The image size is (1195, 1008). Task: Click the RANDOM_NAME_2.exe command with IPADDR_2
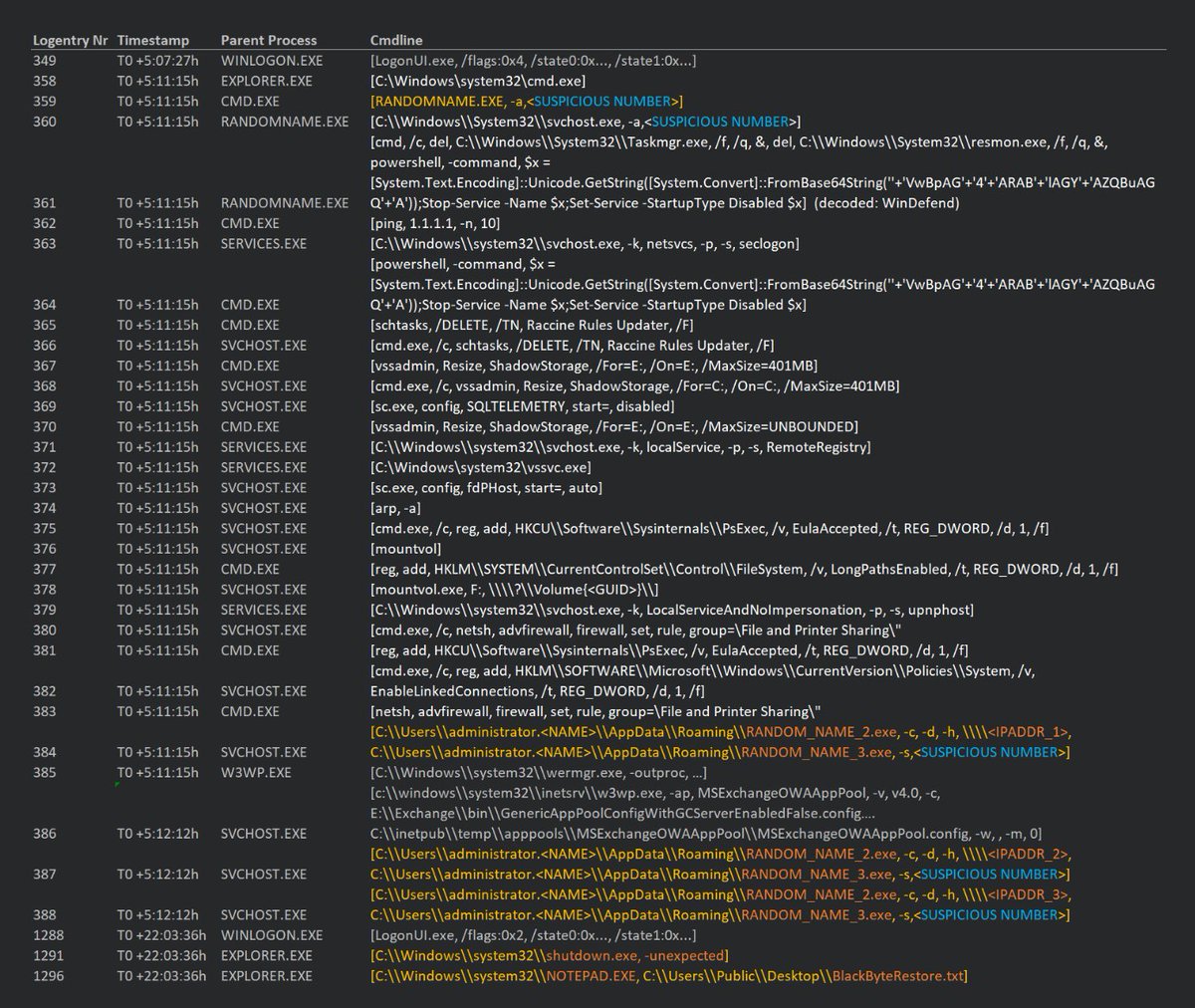coord(721,865)
